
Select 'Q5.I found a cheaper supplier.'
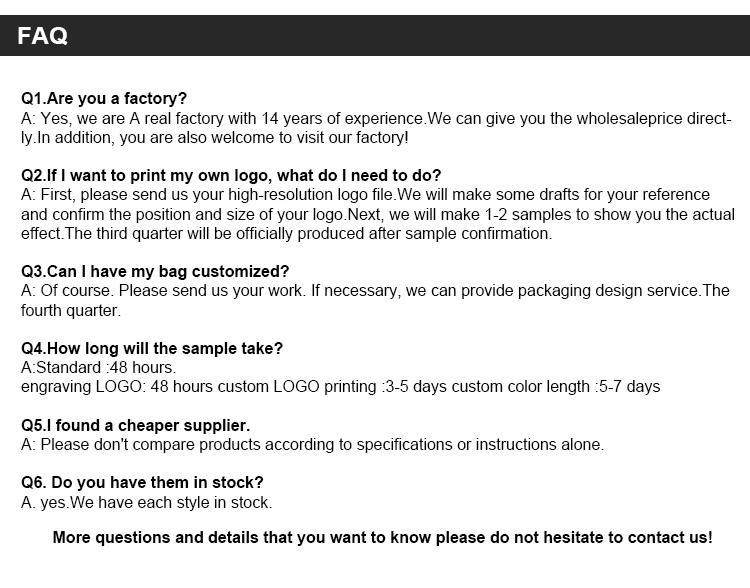(135, 425)
